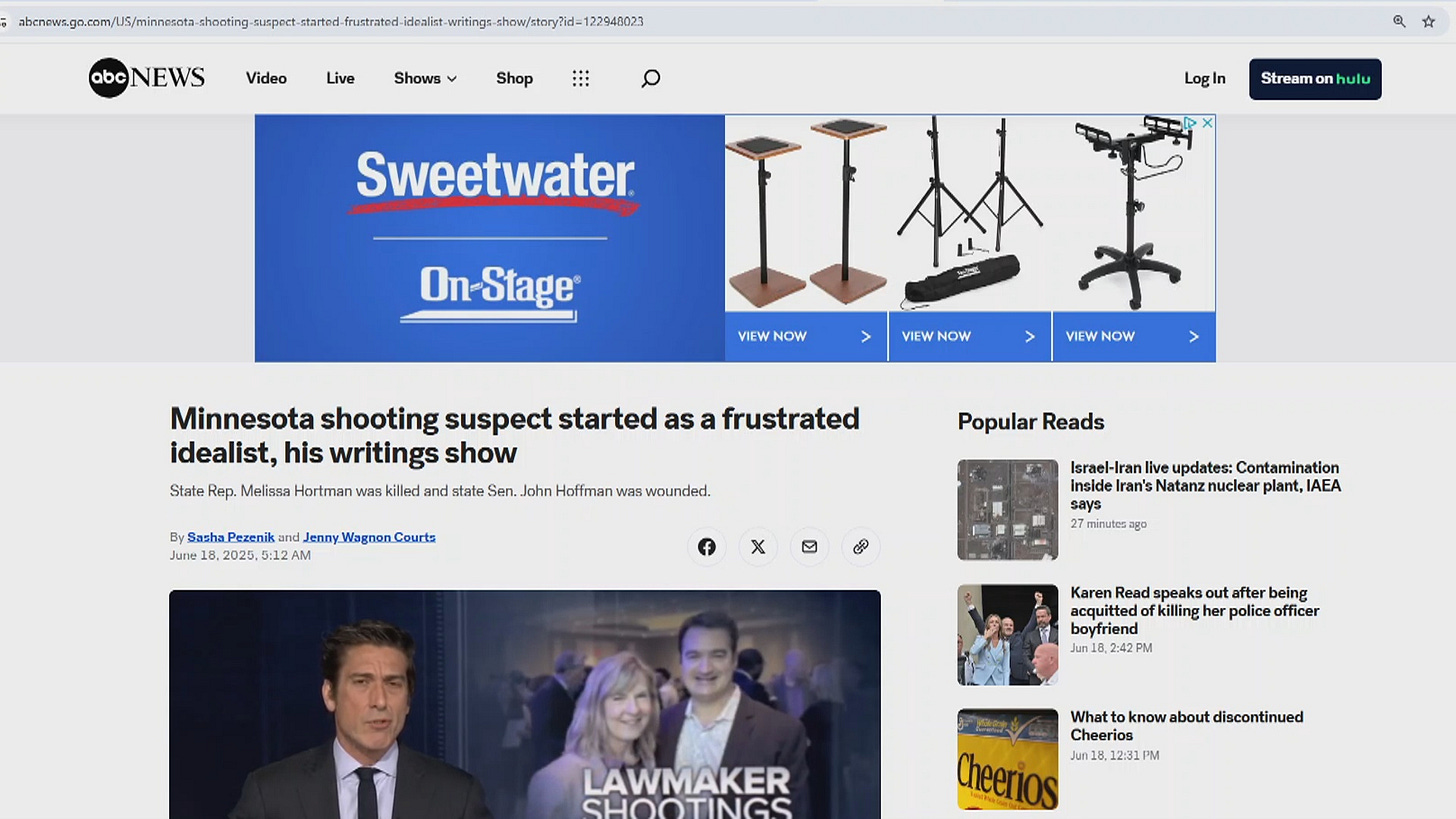Open author Jenny Wagnon Courts' page
Image resolution: width=1456 pixels, height=819 pixels.
(x=369, y=537)
